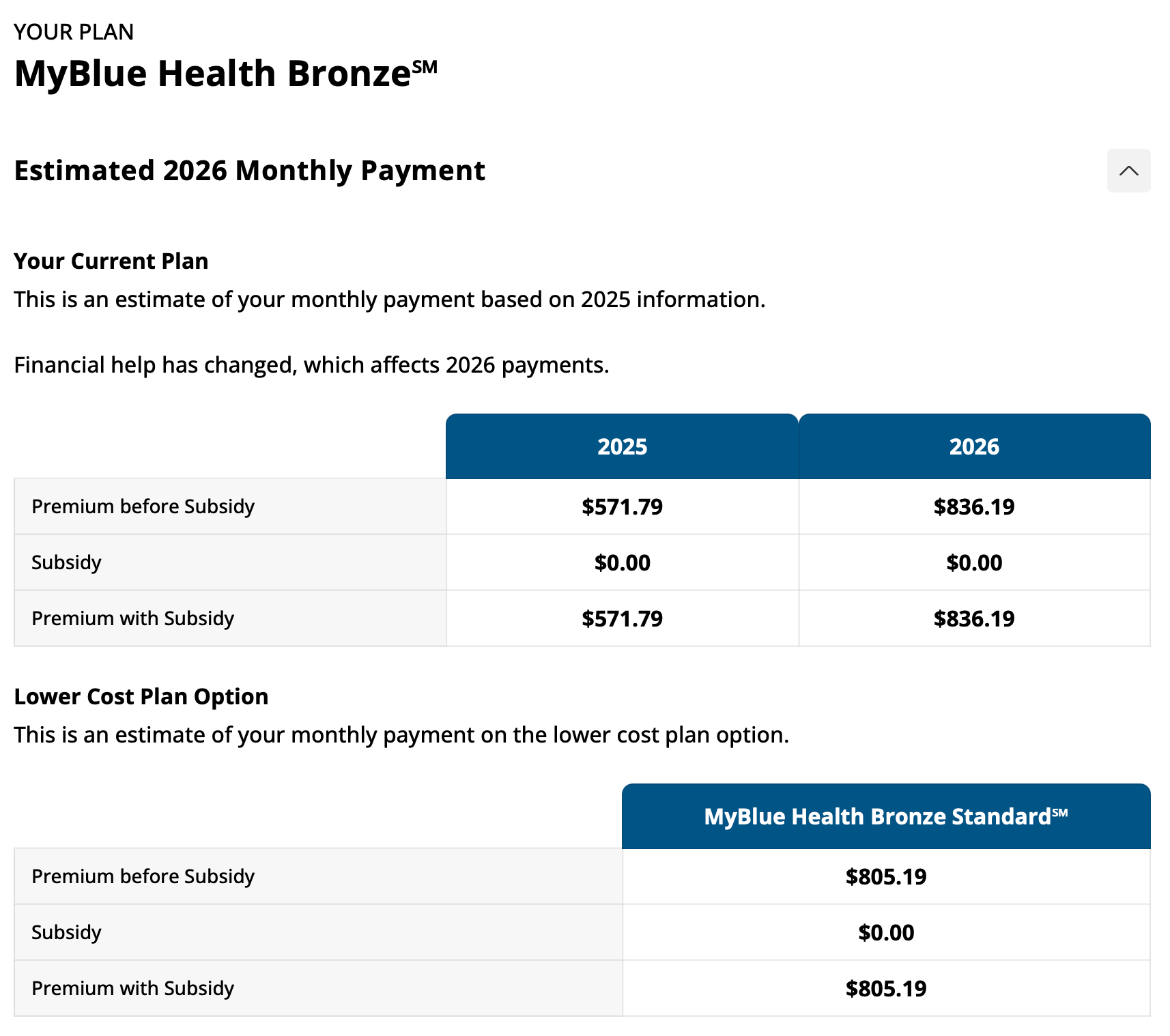Click the 2025 subsidy value in current plan
Screen dimensions: 1170x1036
point(622,563)
